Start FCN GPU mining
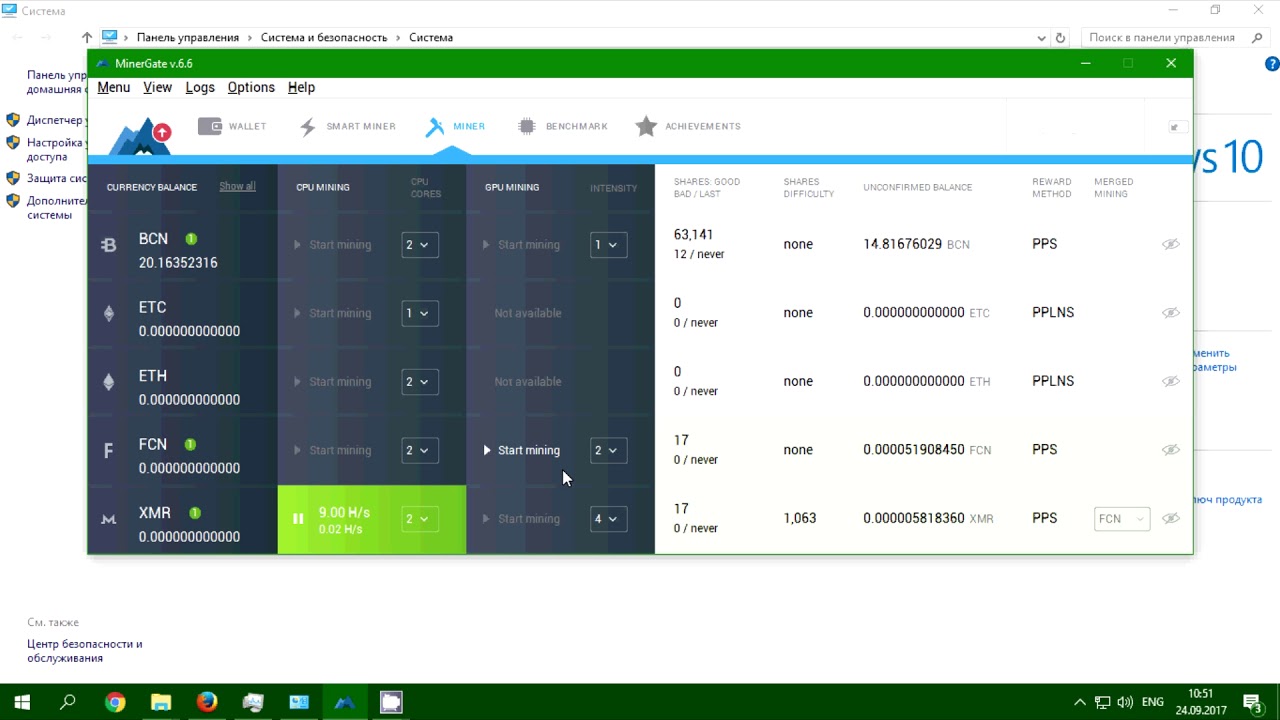Viewport: 1280px width, 720px height. (521, 450)
